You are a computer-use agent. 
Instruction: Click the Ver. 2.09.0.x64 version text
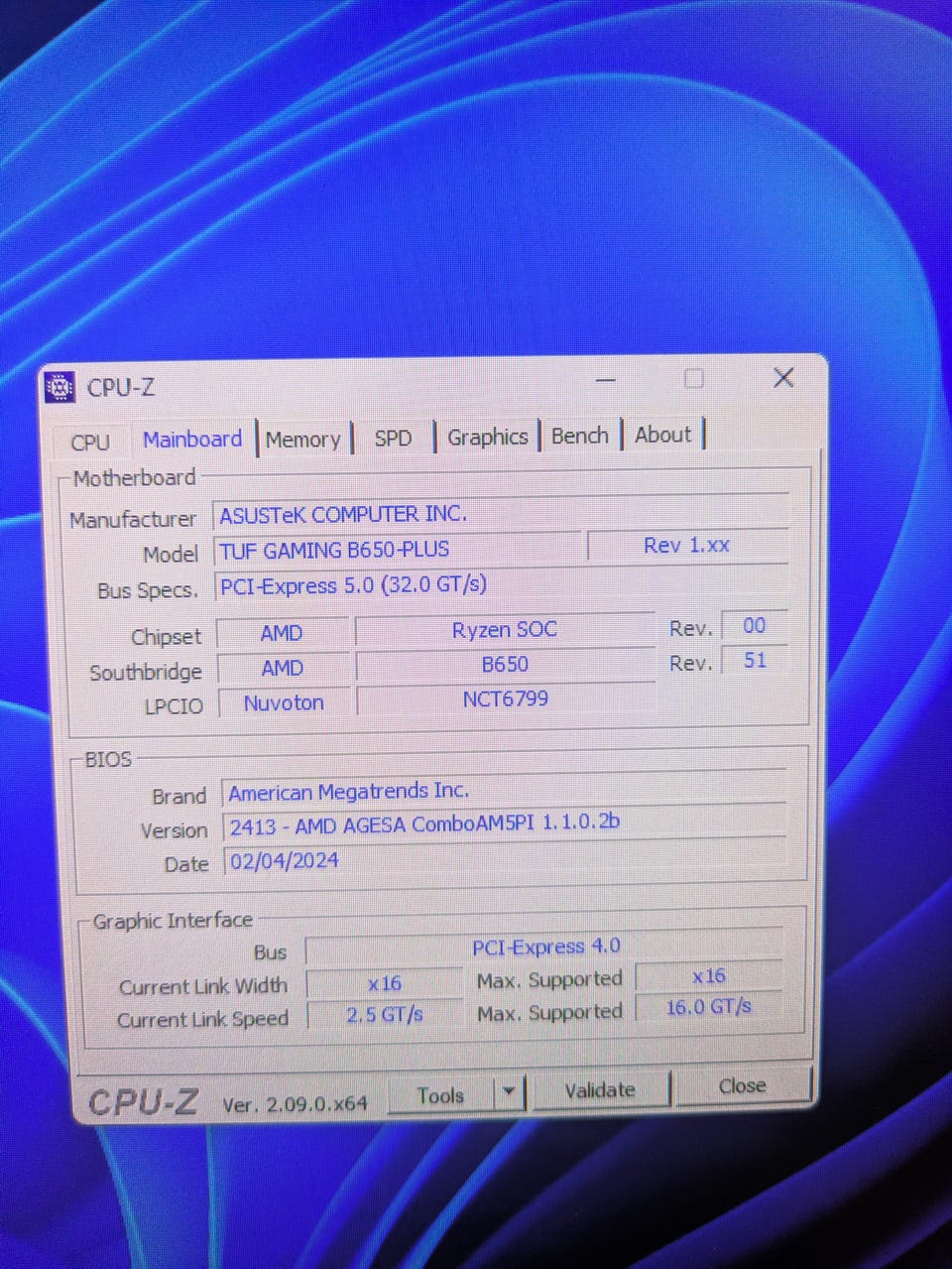click(295, 1103)
